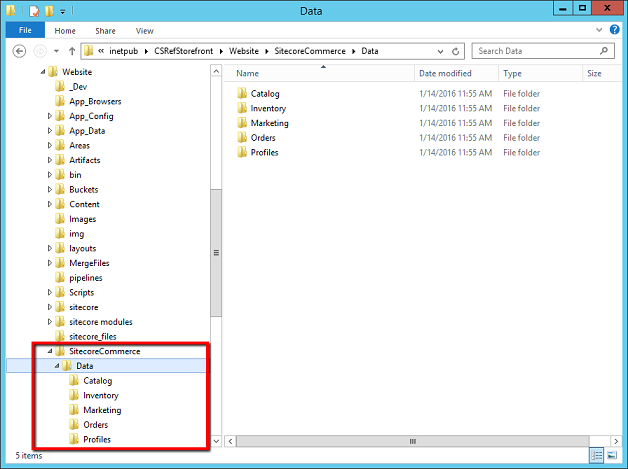Click the Properties quick access icon
This screenshot has width=628, height=469.
point(35,11)
